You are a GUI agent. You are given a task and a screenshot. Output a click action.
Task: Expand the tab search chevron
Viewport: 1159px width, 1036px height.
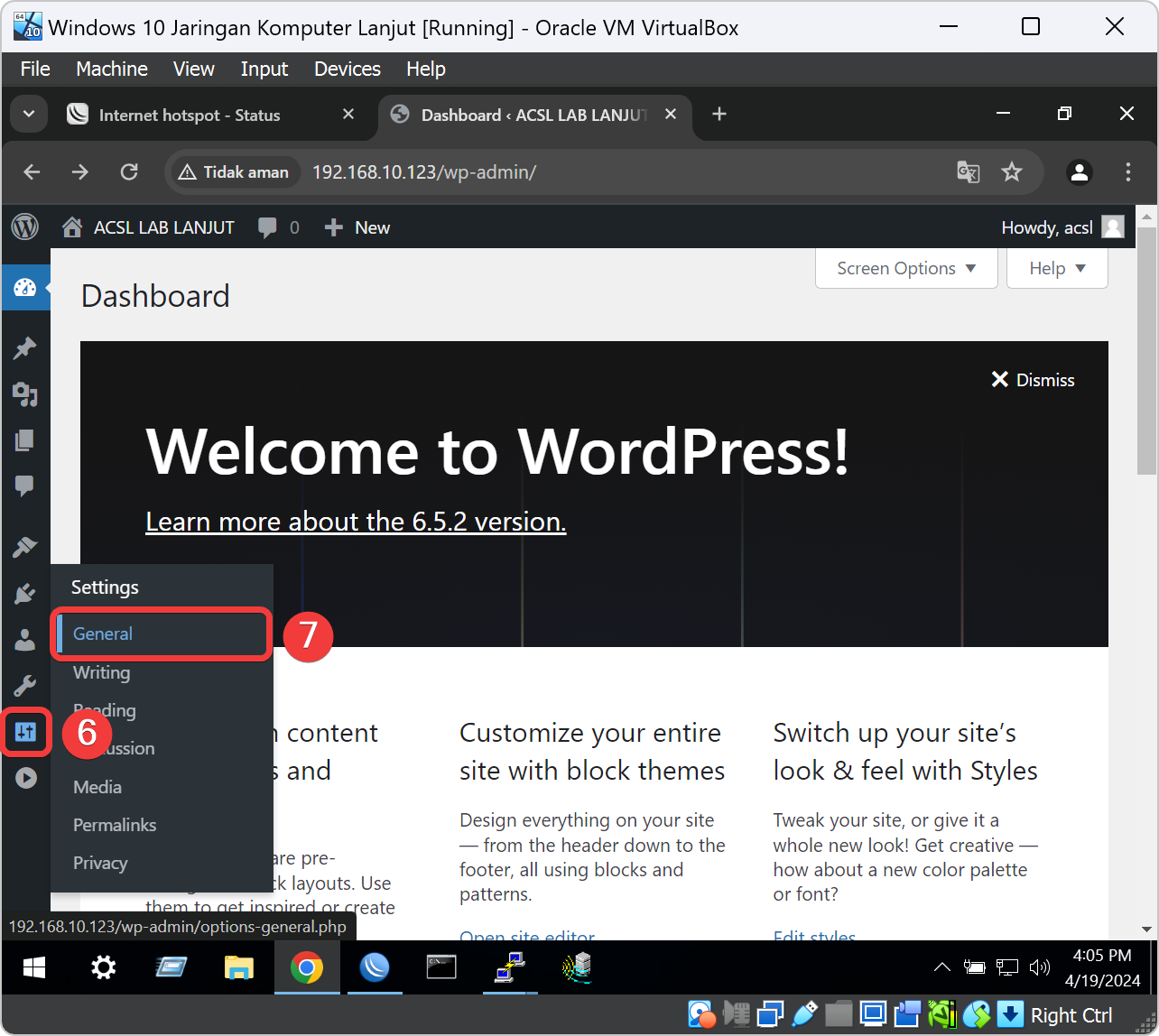tap(29, 115)
